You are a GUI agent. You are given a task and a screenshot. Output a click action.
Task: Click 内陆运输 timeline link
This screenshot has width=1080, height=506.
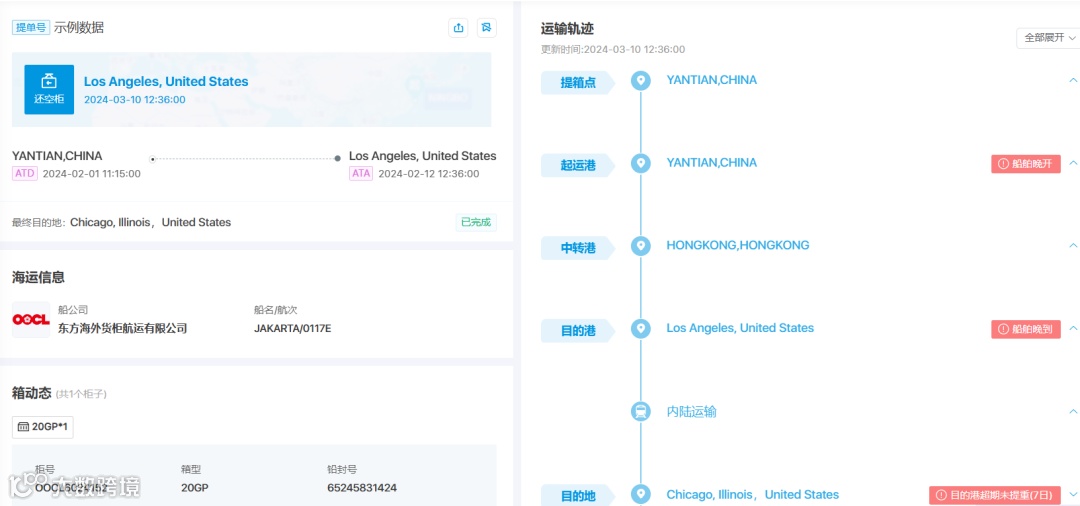pyautogui.click(x=692, y=412)
